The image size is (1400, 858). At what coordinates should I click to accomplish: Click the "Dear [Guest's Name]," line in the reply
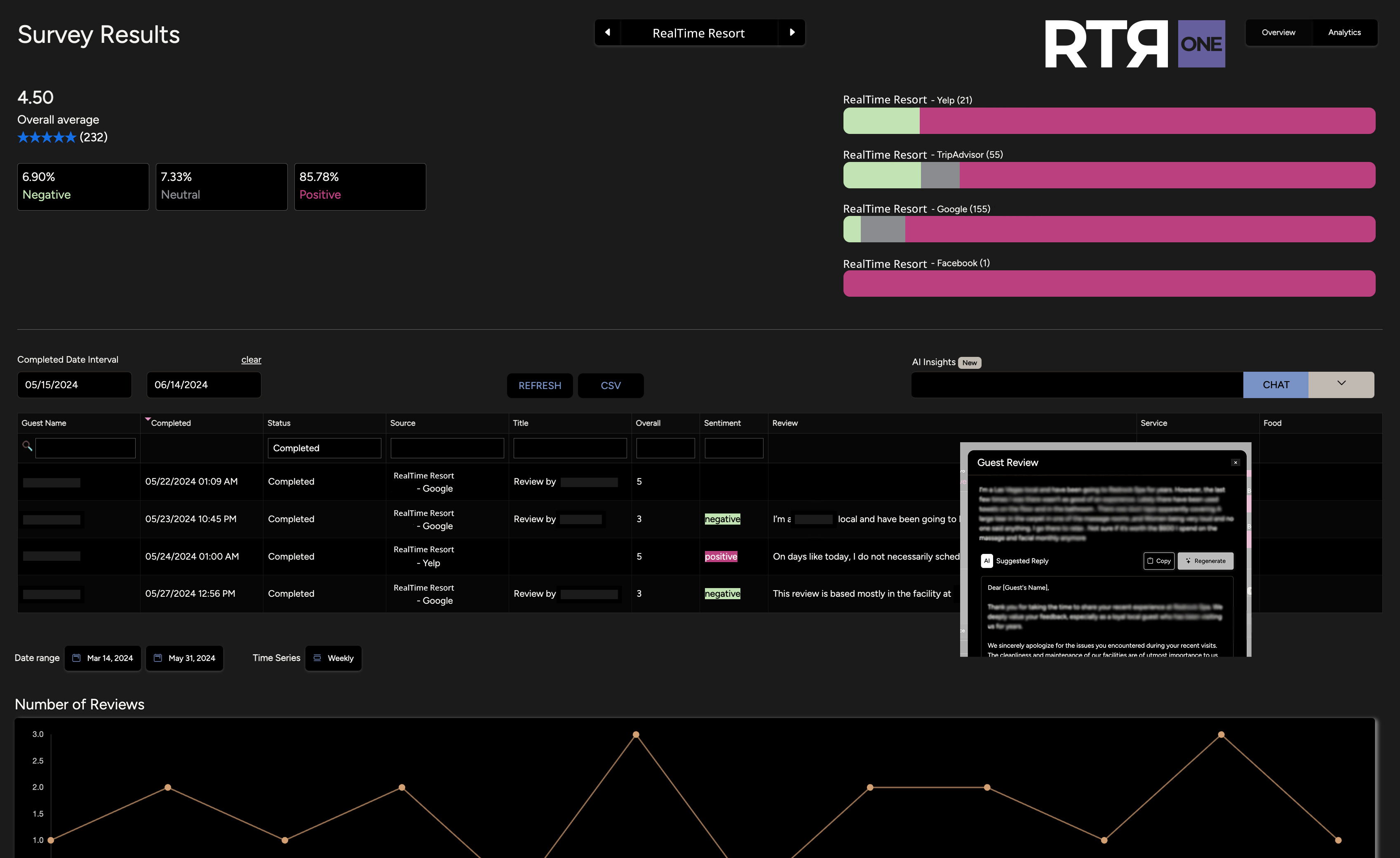pyautogui.click(x=1018, y=588)
